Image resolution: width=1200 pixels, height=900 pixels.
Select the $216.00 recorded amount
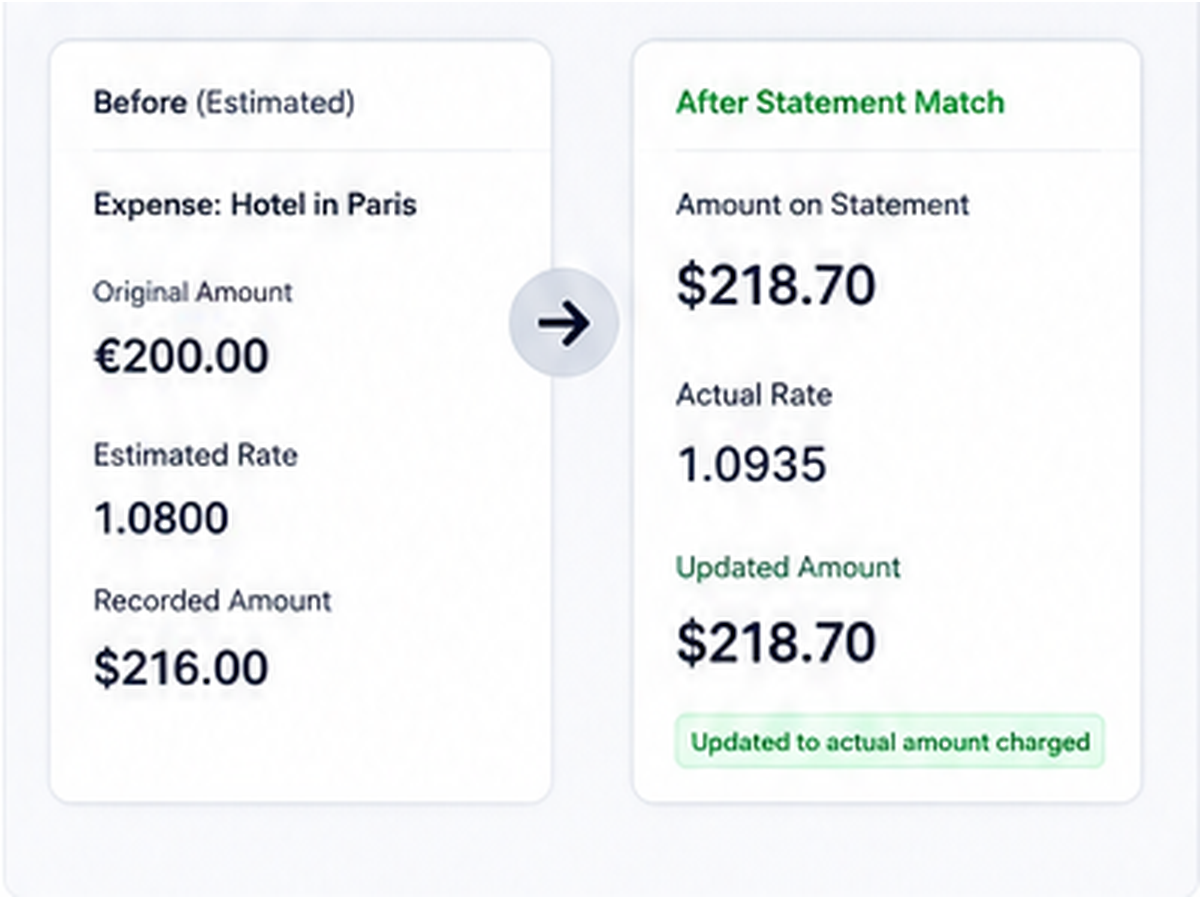click(x=181, y=668)
